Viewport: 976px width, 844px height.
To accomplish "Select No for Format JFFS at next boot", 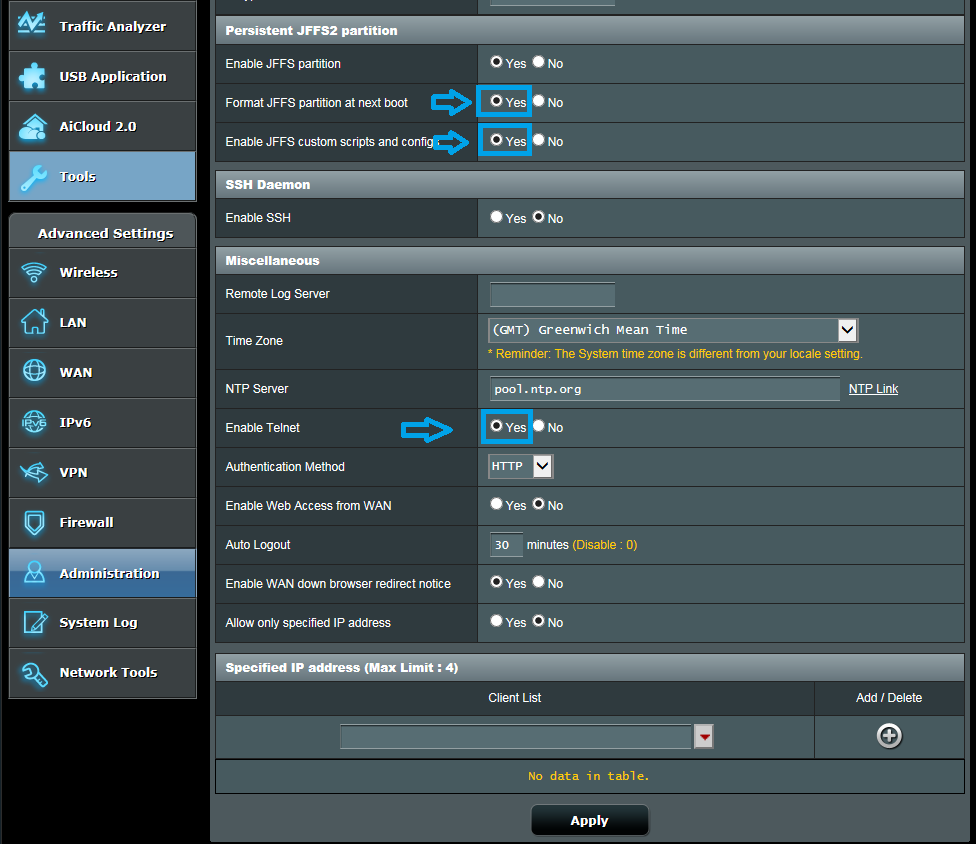I will point(538,100).
